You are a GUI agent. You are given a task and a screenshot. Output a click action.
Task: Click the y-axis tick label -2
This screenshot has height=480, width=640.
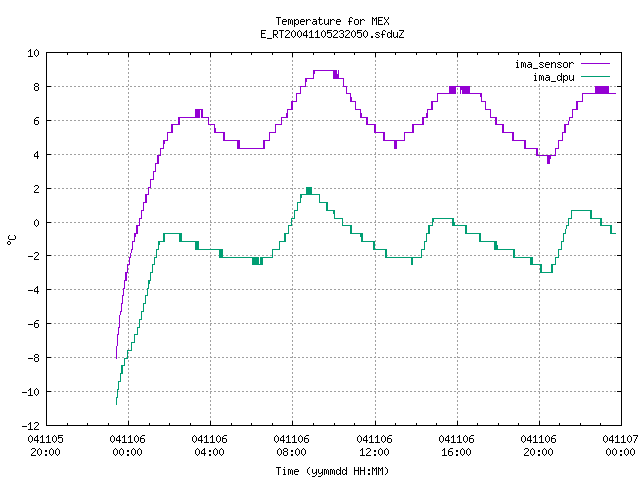pos(33,256)
